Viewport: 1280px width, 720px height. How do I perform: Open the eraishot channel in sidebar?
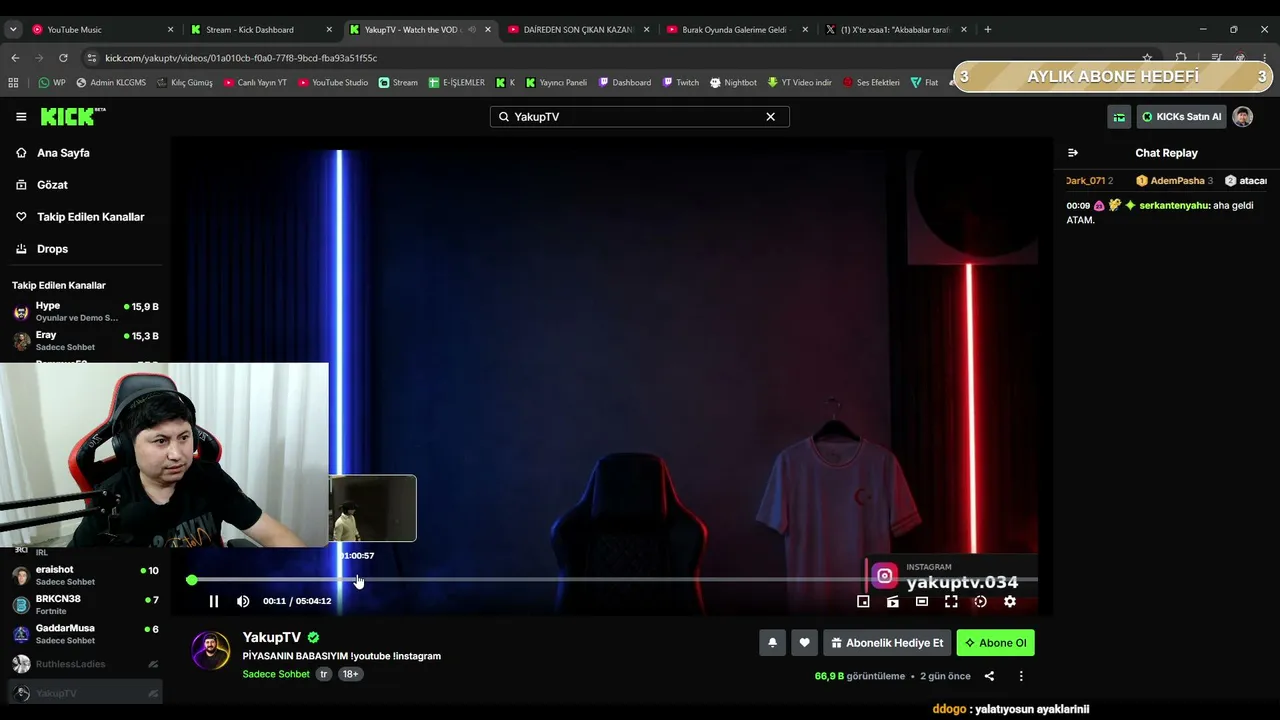tap(85, 575)
